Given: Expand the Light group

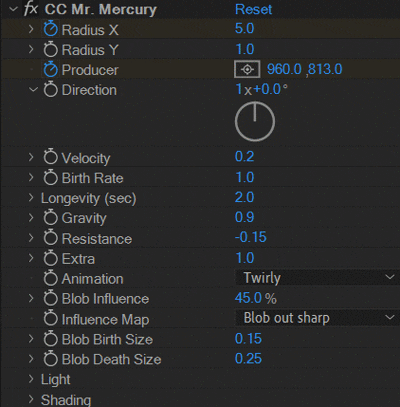Looking at the screenshot, I should point(31,379).
